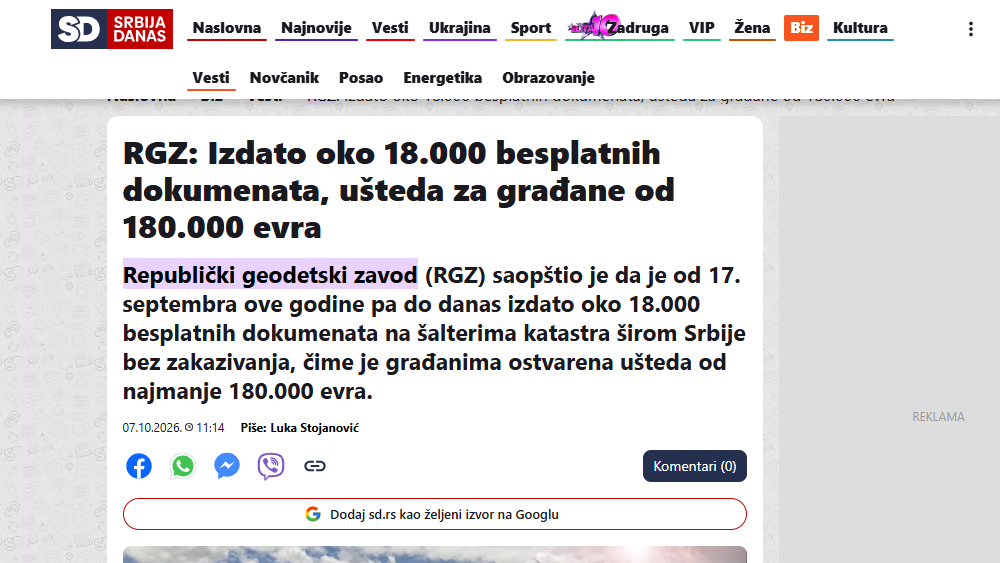
Task: Switch to Energetika sub-tab
Action: pos(443,78)
